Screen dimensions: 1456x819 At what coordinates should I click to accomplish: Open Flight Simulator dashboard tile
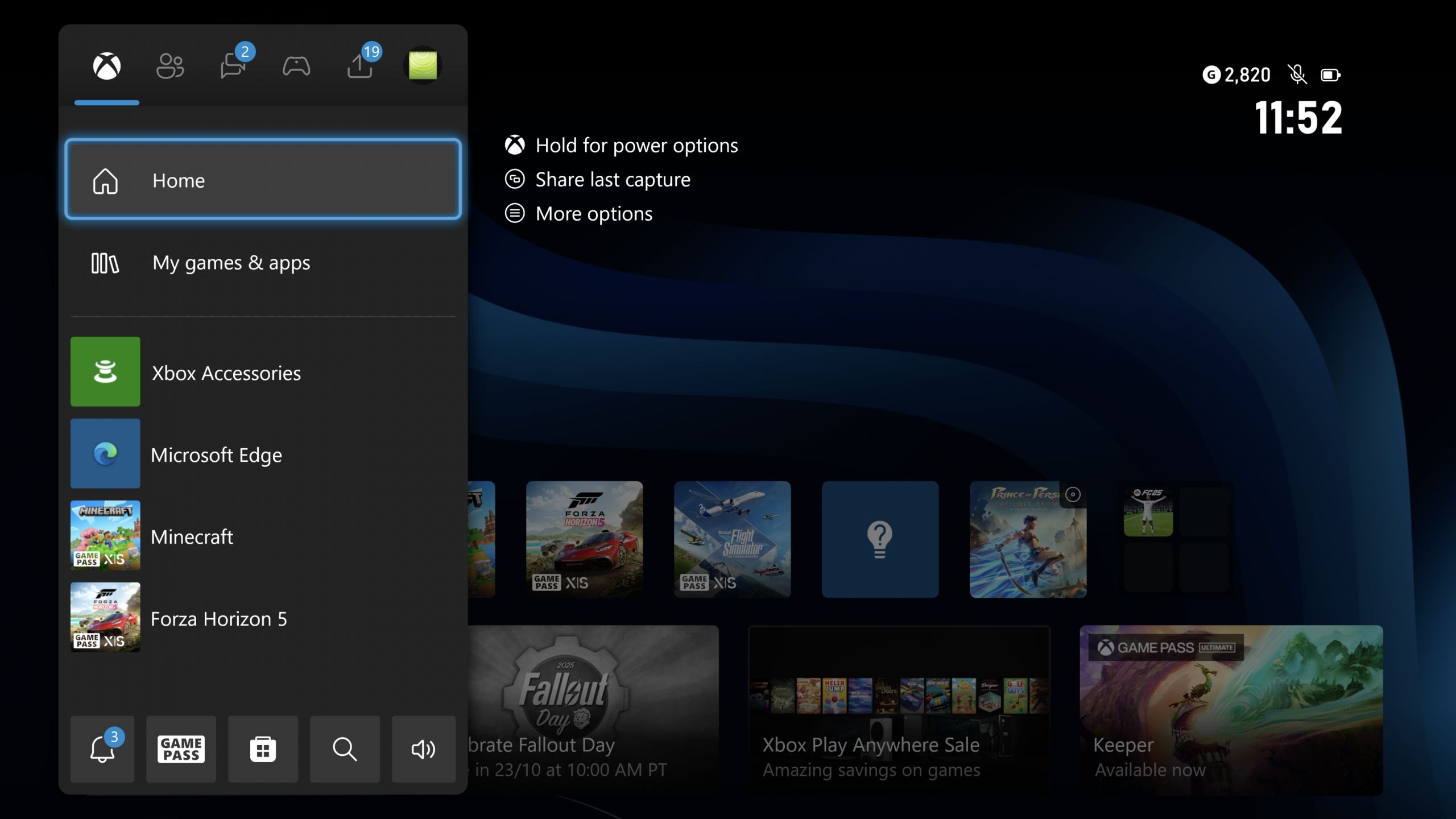point(733,539)
